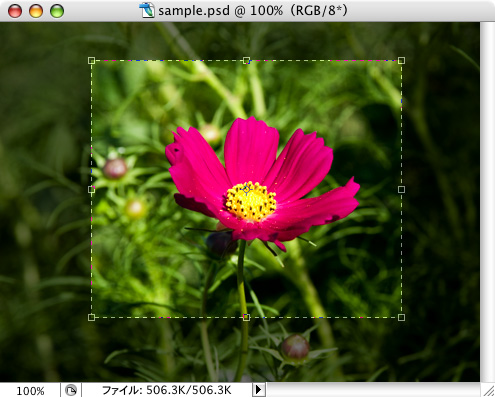495x397 pixels.
Task: Click the right-middle crop handle
Action: pos(401,189)
